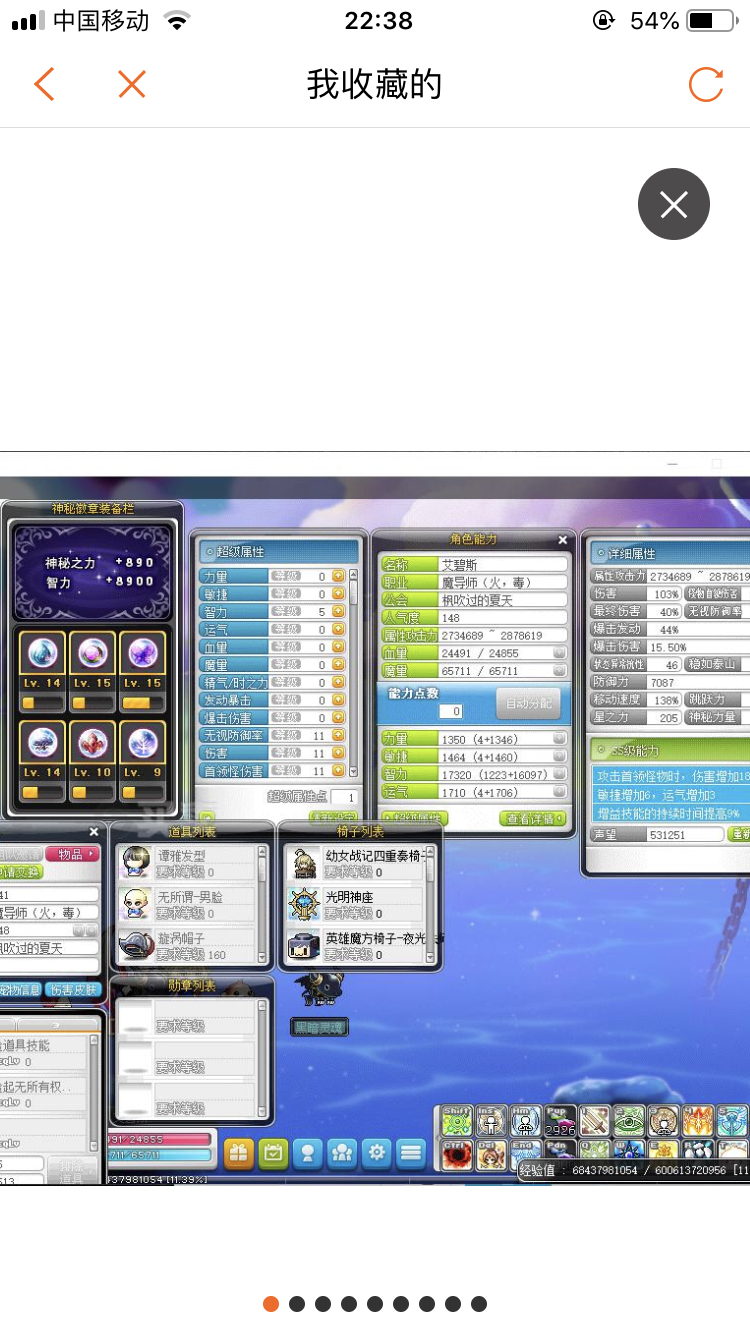Tap the back arrow in the header

[x=44, y=84]
